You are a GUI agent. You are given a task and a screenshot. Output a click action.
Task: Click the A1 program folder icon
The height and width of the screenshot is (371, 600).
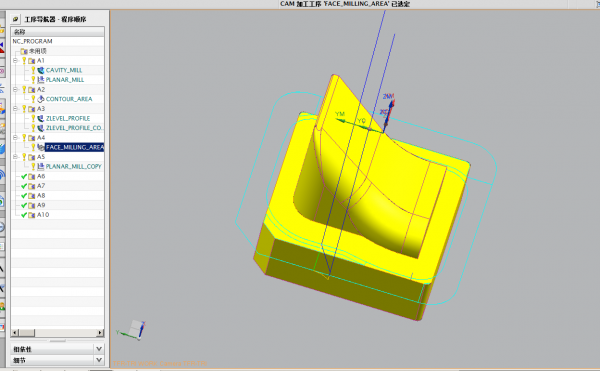[x=32, y=61]
